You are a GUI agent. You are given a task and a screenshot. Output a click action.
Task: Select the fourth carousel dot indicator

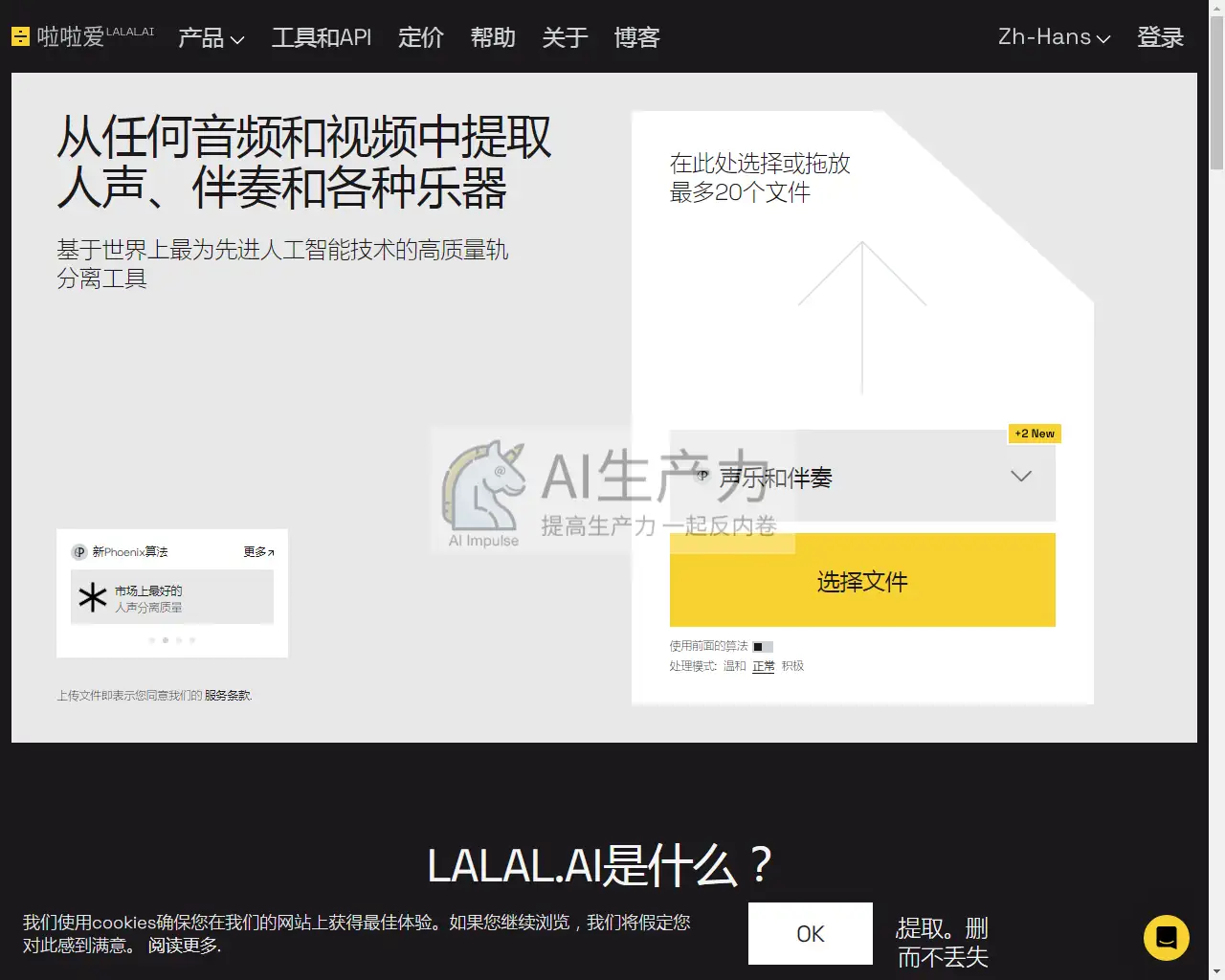tap(192, 640)
